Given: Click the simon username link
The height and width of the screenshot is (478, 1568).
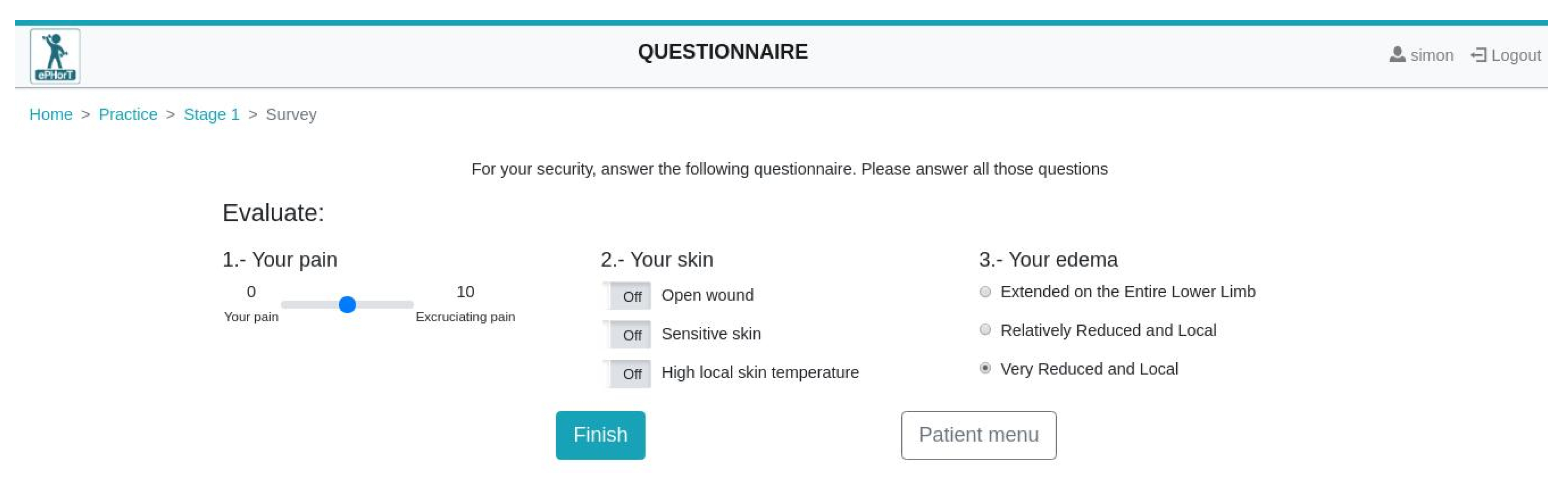Looking at the screenshot, I should coord(1431,55).
